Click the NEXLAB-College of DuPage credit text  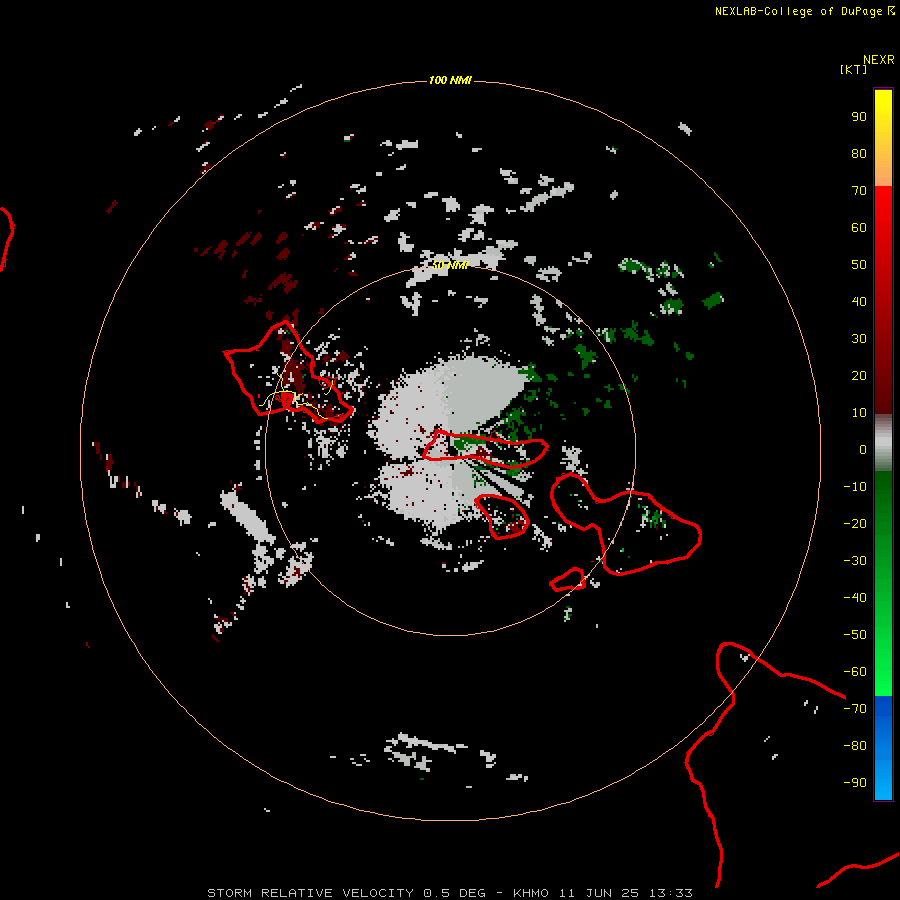[x=798, y=11]
